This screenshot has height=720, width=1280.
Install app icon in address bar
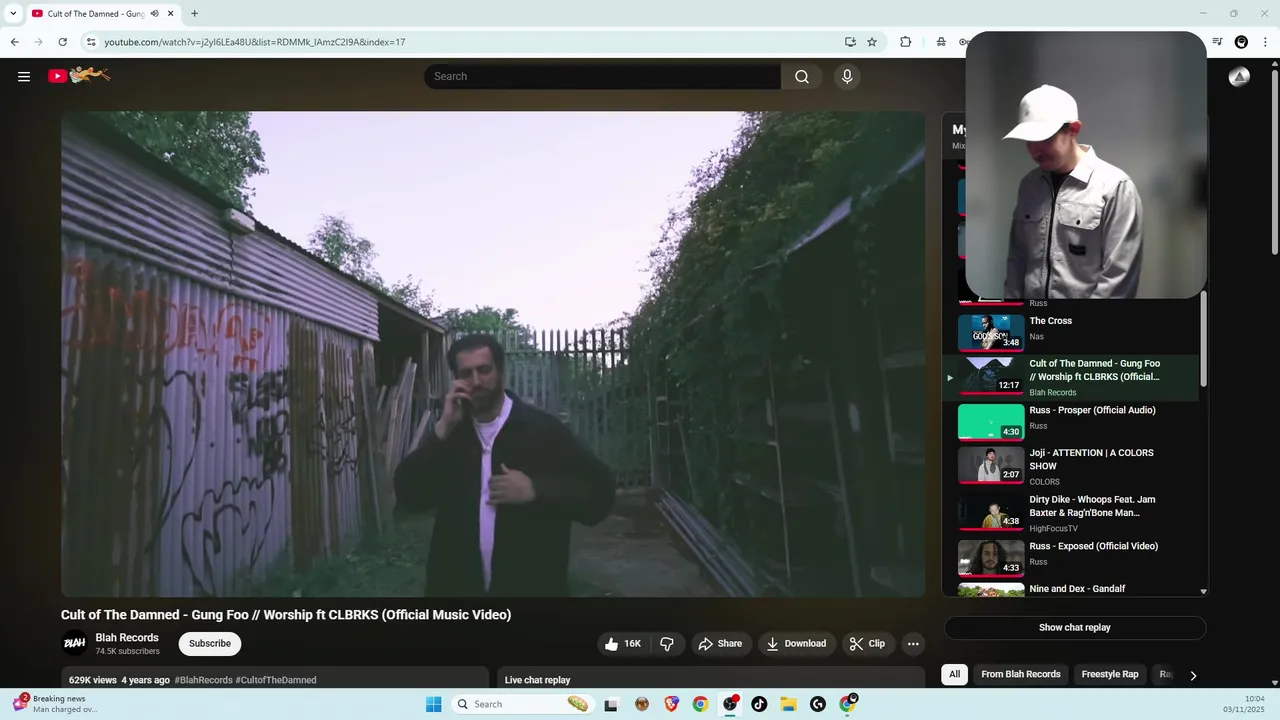tap(850, 42)
